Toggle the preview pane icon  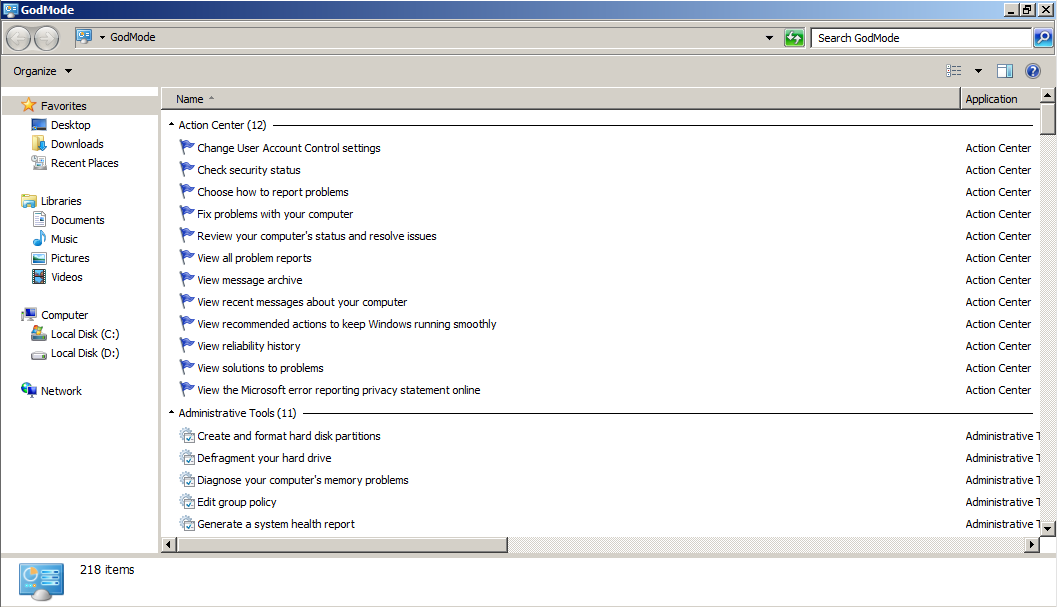[x=1004, y=71]
